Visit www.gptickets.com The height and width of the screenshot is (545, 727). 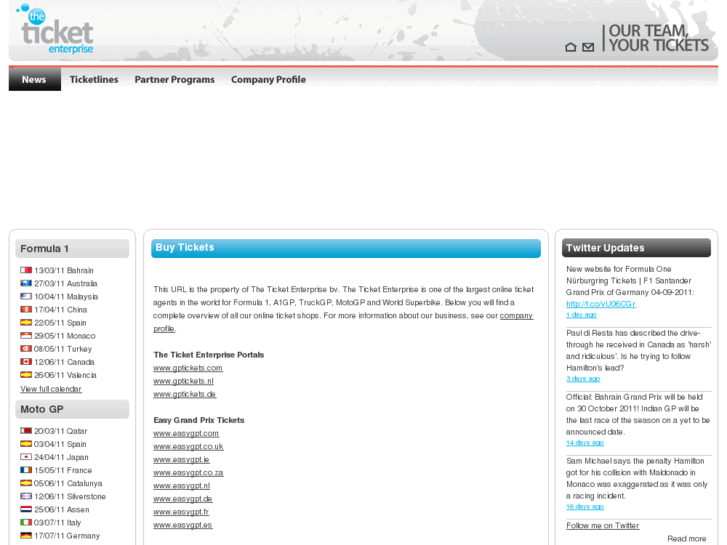pos(188,368)
